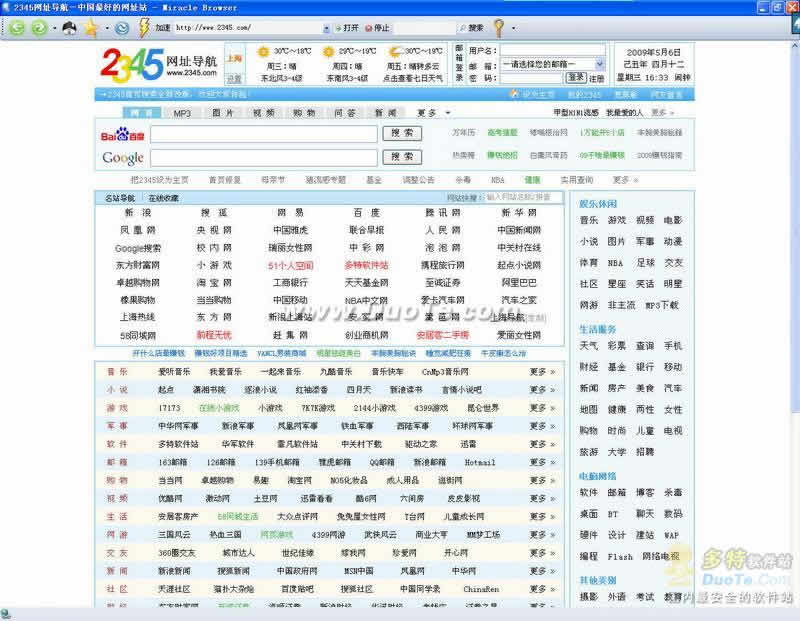Click the Baidu search input field
This screenshot has height=621, width=800.
pyautogui.click(x=264, y=134)
